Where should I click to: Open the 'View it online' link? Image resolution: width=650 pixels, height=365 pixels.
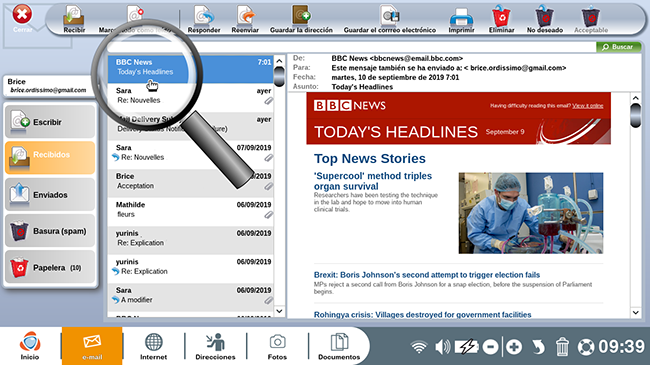tap(587, 106)
